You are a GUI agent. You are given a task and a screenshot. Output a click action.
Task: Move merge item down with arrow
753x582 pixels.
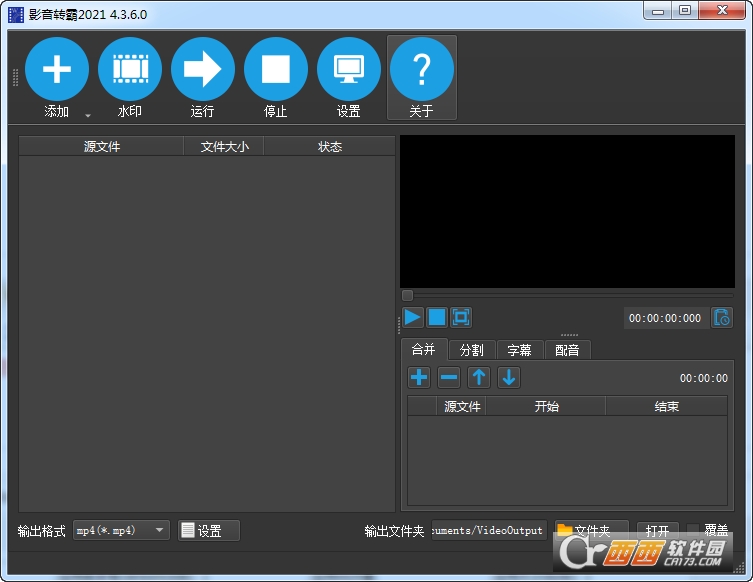coord(509,377)
